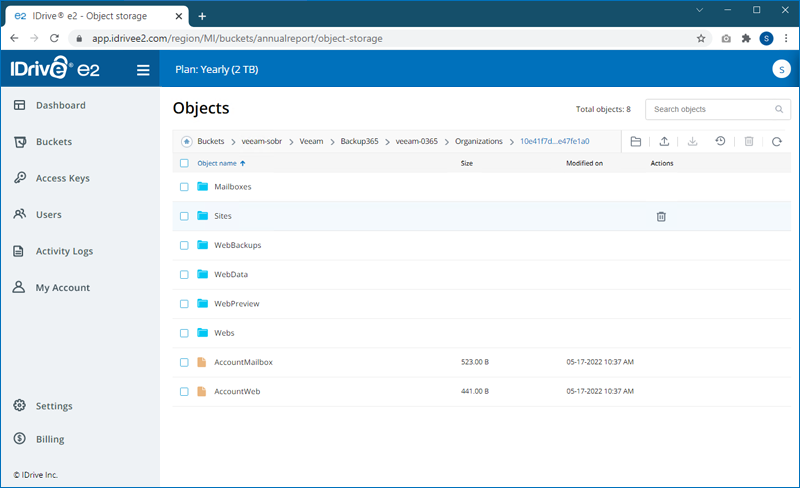Go back in browser history

(14, 38)
